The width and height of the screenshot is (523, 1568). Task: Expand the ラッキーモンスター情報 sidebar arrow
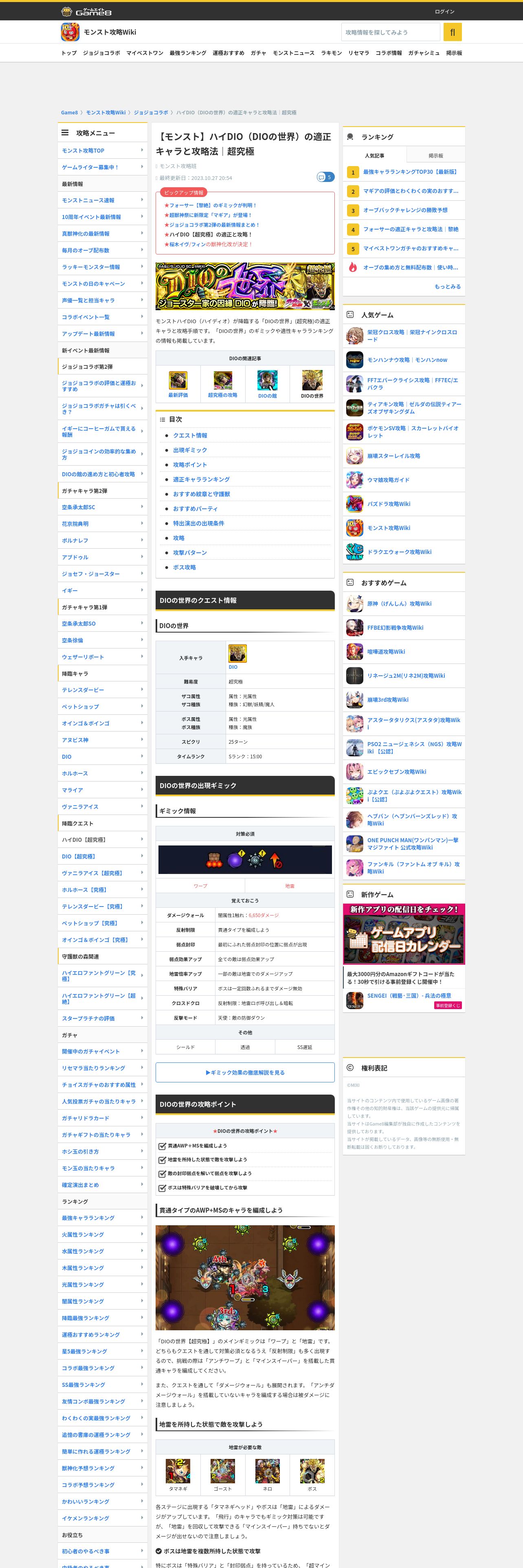pyautogui.click(x=142, y=267)
